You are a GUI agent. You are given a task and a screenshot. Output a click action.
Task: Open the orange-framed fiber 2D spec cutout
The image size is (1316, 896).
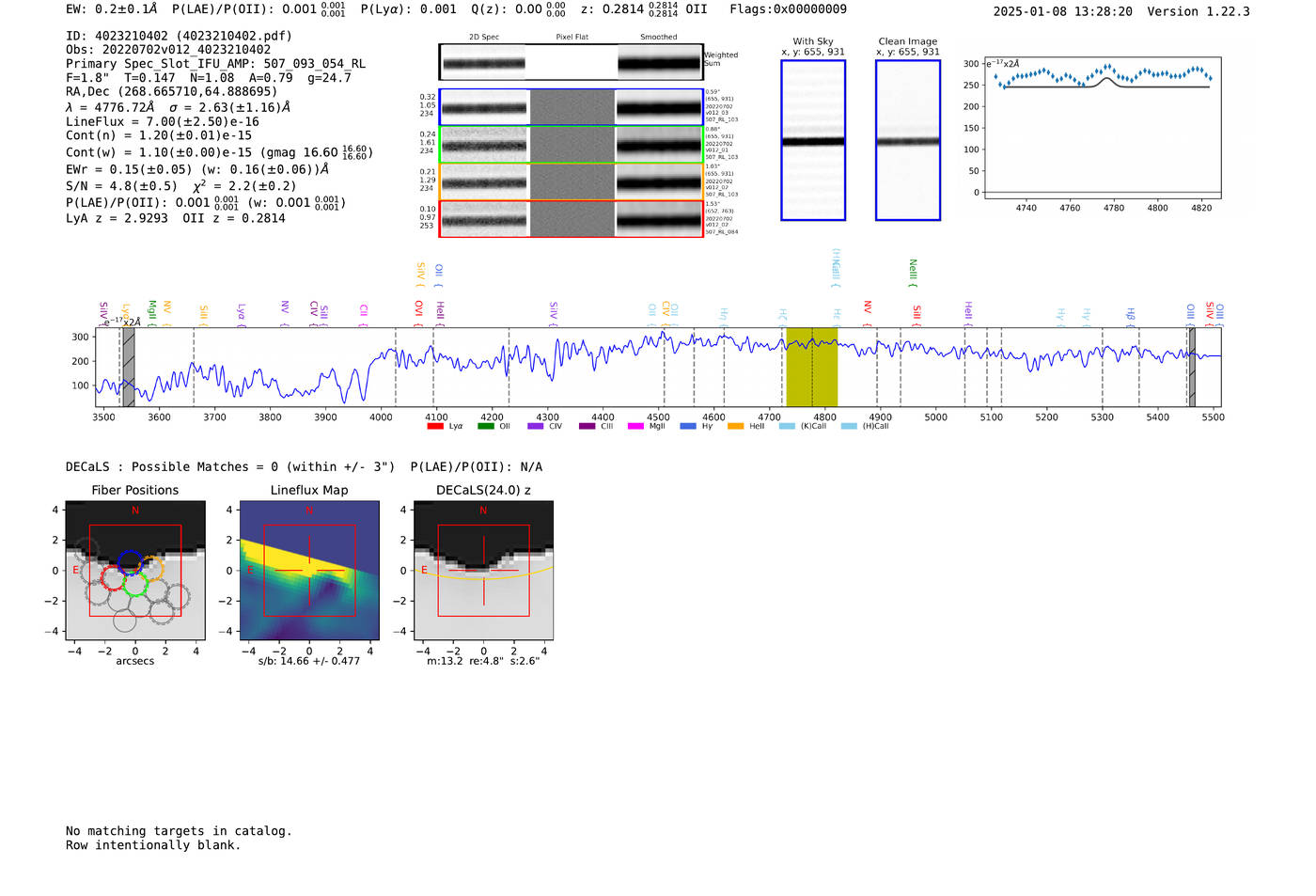click(484, 181)
